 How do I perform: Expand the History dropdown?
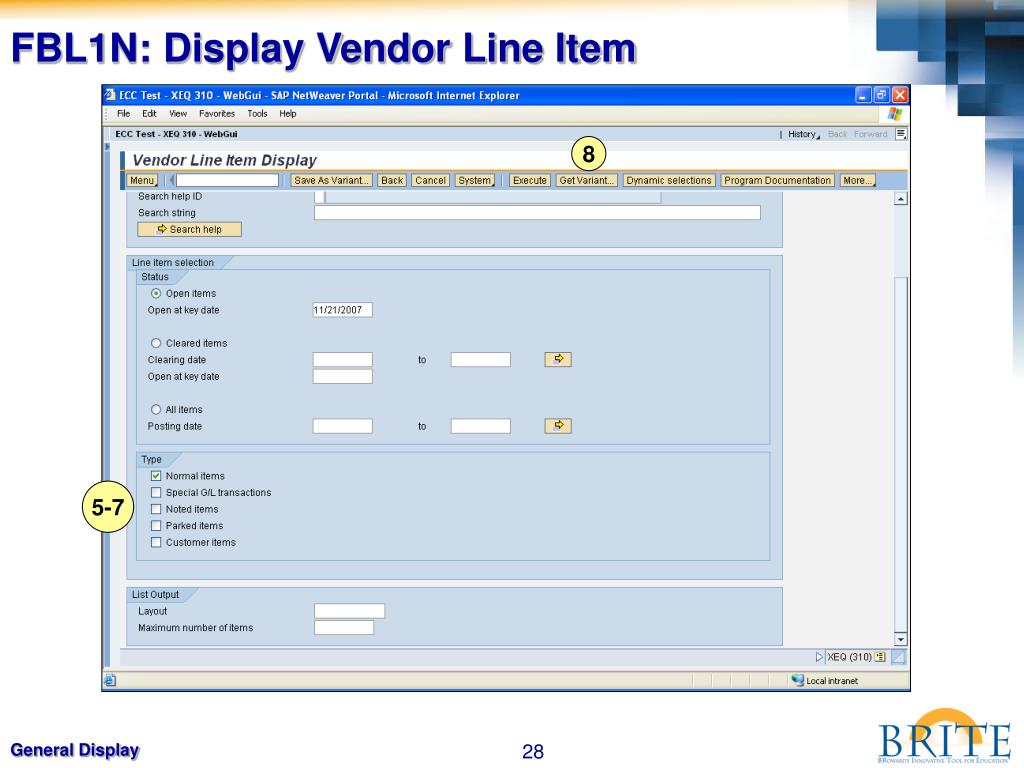tap(803, 134)
